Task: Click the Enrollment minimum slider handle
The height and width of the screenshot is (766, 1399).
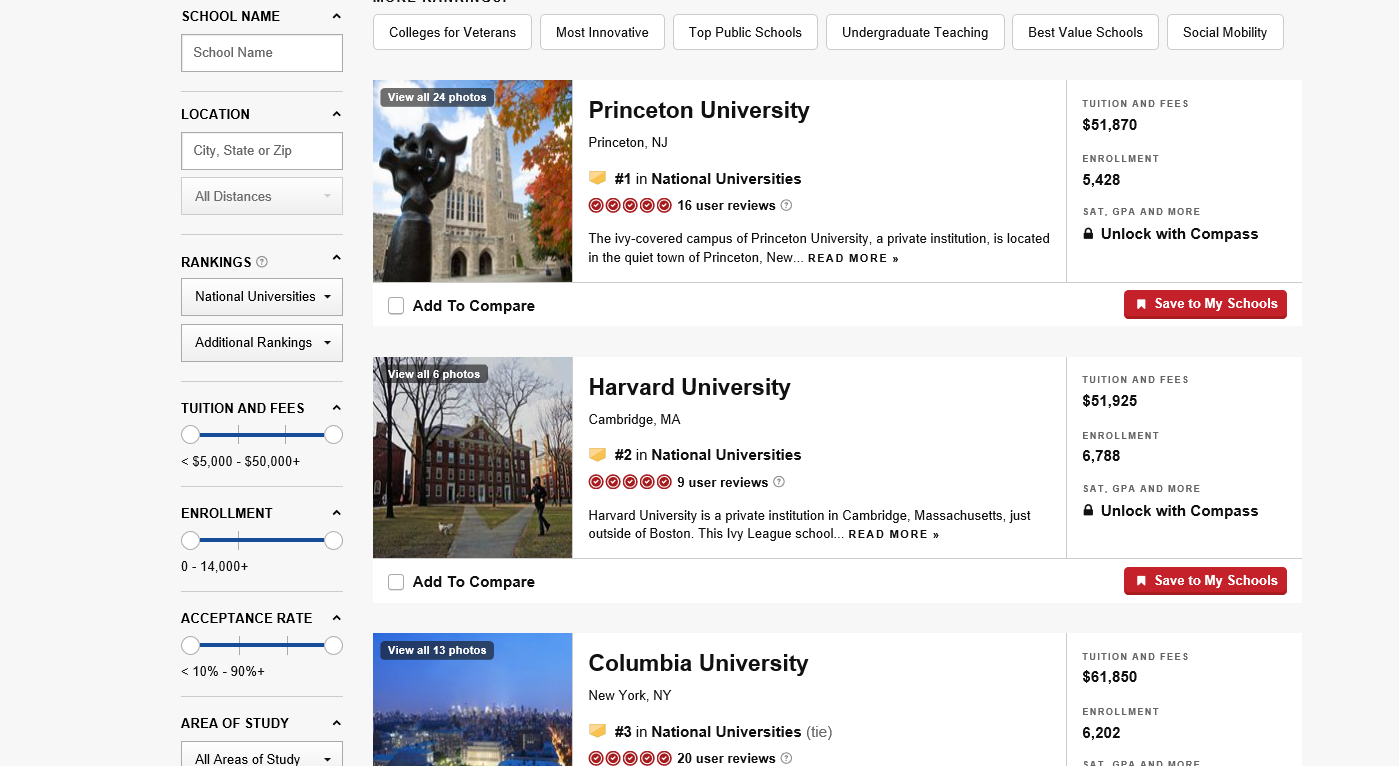Action: click(x=190, y=541)
